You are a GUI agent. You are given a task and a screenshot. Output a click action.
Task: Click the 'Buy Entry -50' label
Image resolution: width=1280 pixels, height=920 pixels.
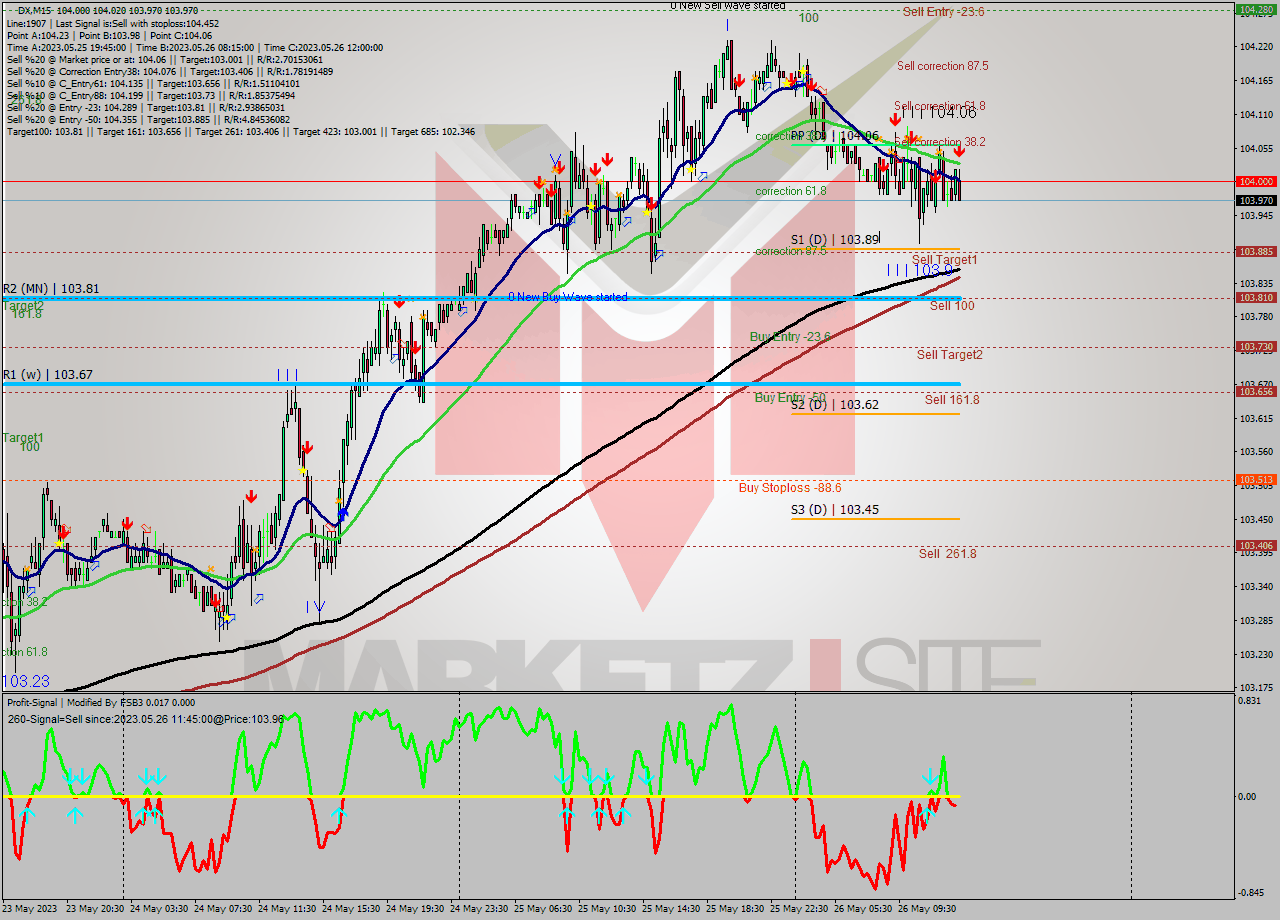coord(789,398)
